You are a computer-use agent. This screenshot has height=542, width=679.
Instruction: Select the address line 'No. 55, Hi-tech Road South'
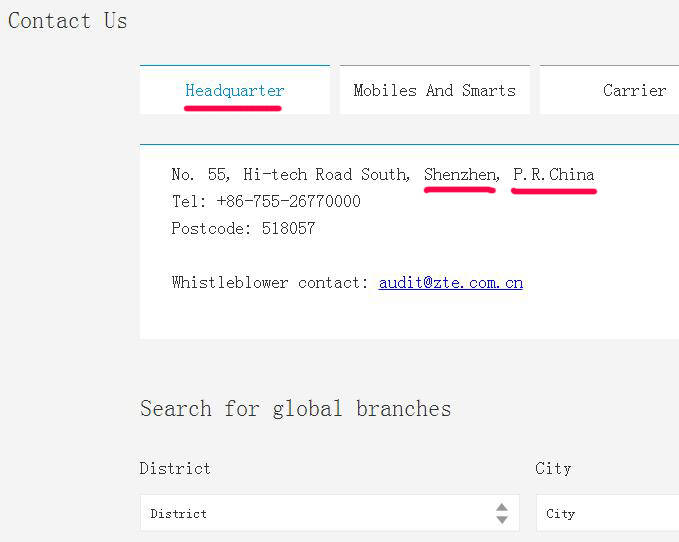[x=291, y=174]
